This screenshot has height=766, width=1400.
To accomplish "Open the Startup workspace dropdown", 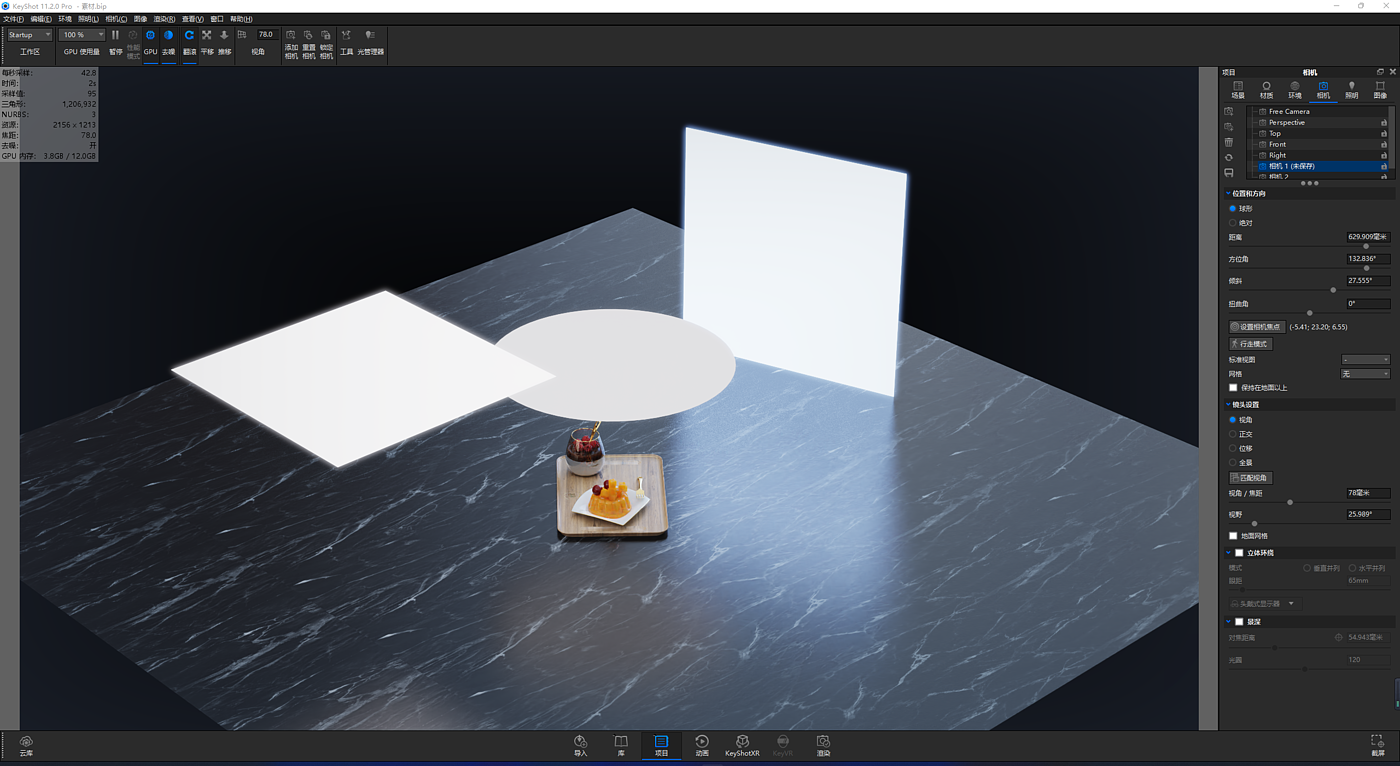I will [x=29, y=35].
